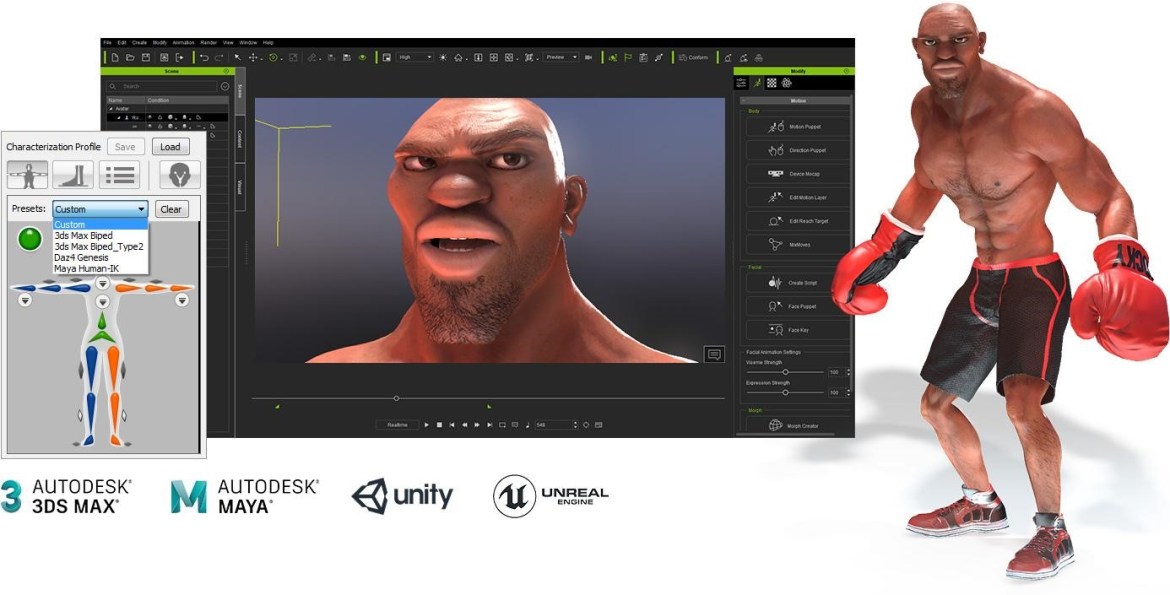Open the Create menu
The image size is (1170, 595).
pos(140,43)
